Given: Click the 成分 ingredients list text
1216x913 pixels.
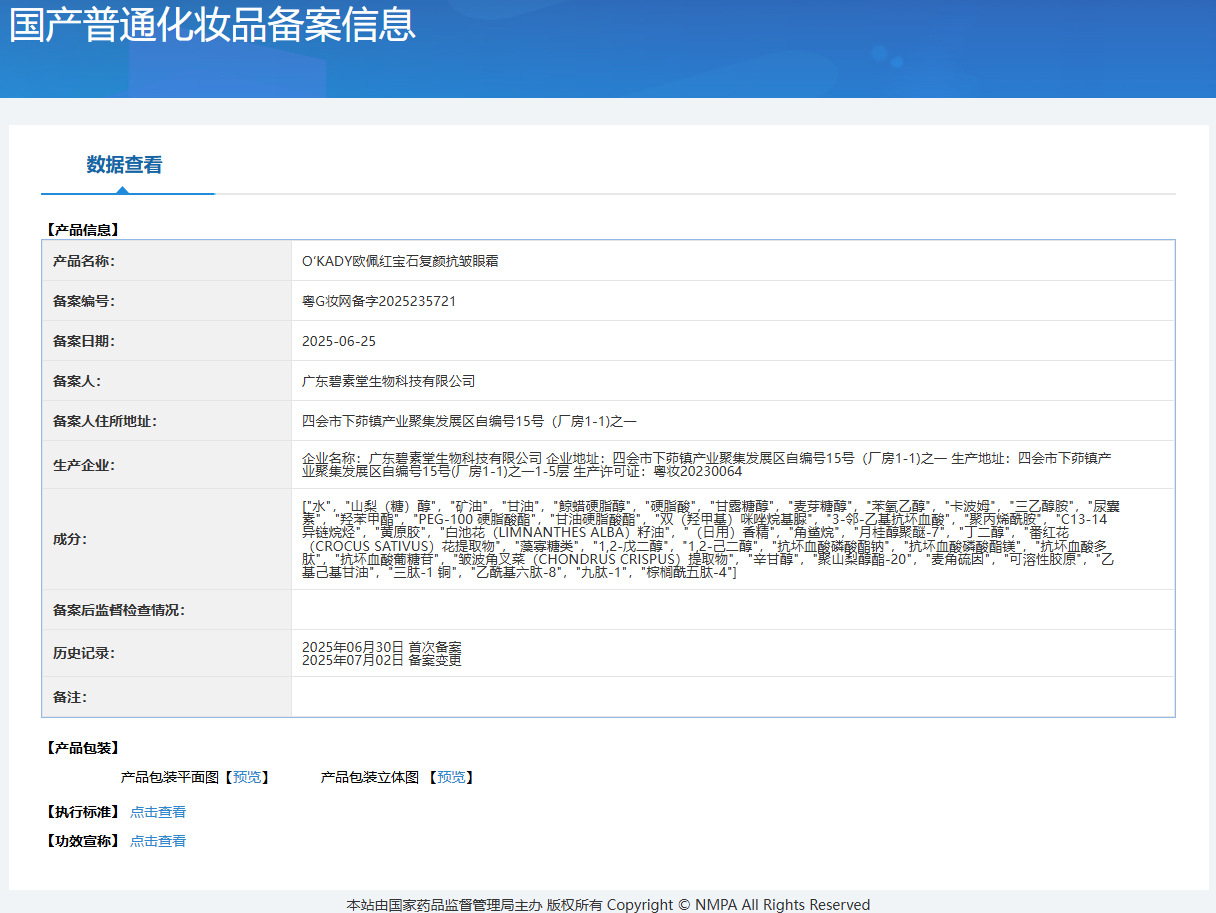Looking at the screenshot, I should 710,539.
